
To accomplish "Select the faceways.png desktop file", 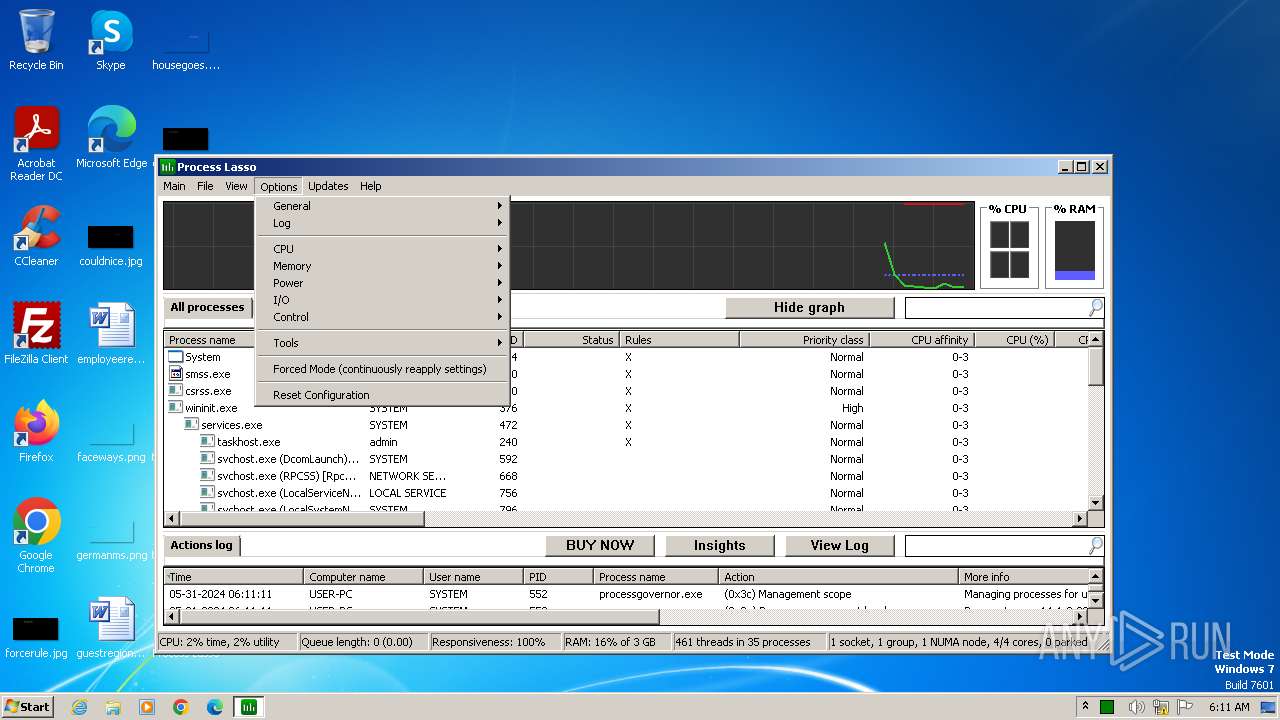I will [x=111, y=442].
